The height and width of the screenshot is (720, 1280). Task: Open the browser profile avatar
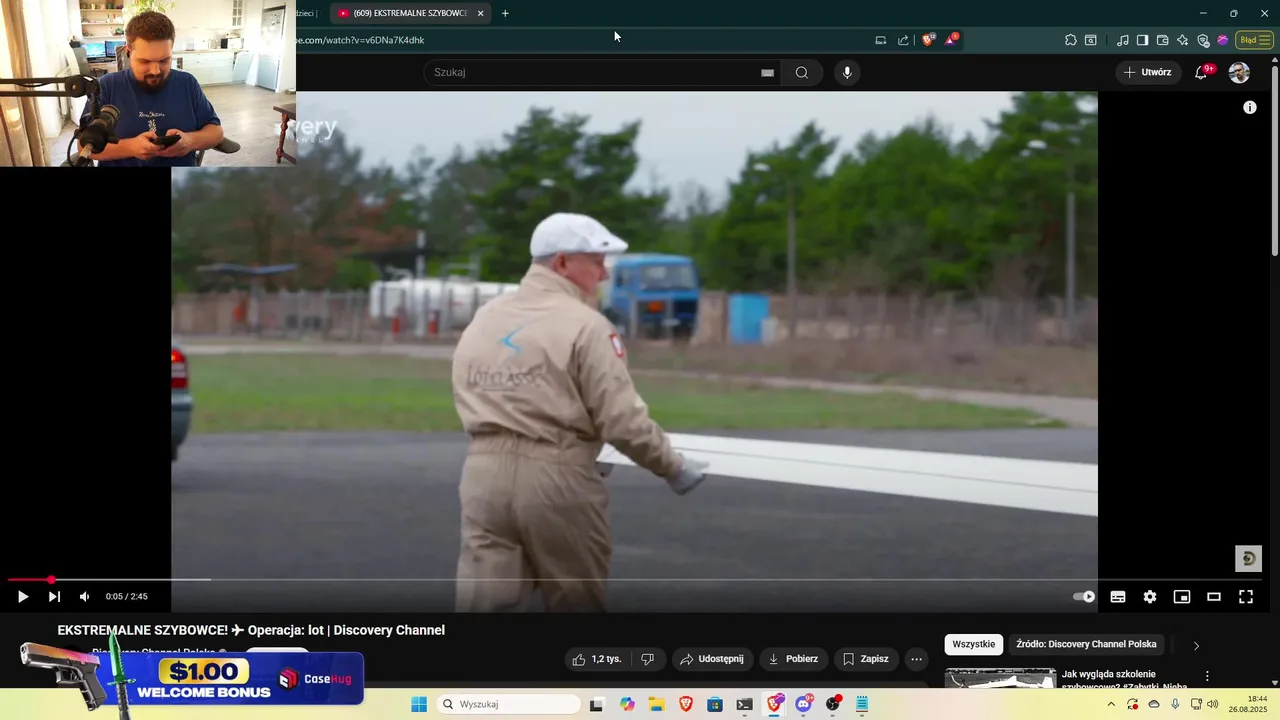[1222, 40]
